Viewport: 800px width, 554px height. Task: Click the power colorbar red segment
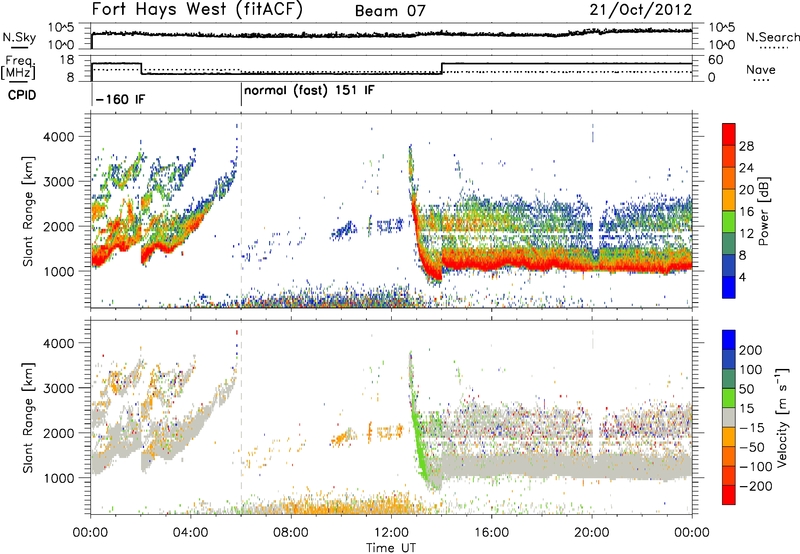click(x=729, y=135)
